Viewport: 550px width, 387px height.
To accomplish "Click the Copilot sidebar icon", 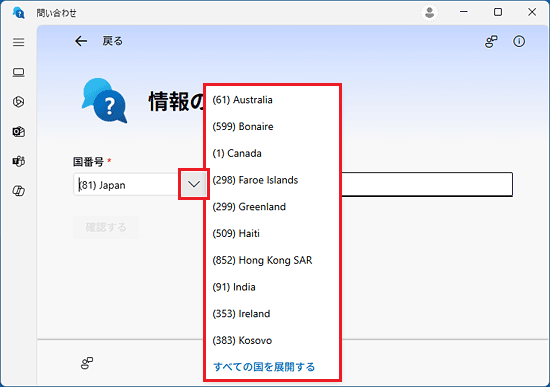I will click(x=19, y=191).
